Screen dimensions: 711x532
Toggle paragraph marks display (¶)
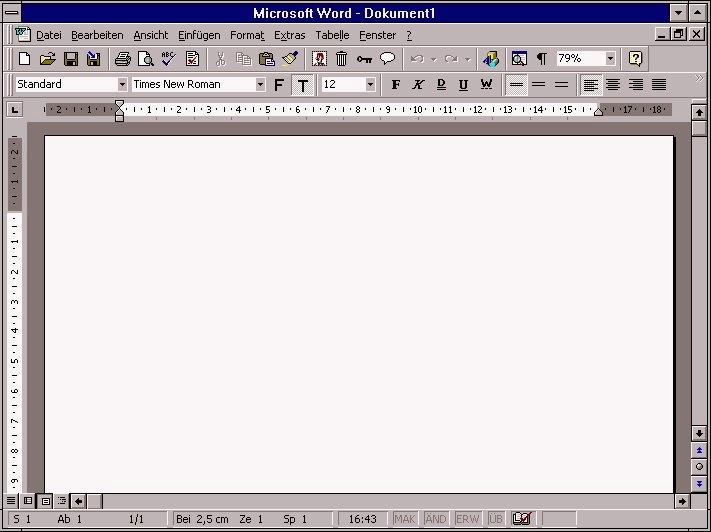(542, 59)
